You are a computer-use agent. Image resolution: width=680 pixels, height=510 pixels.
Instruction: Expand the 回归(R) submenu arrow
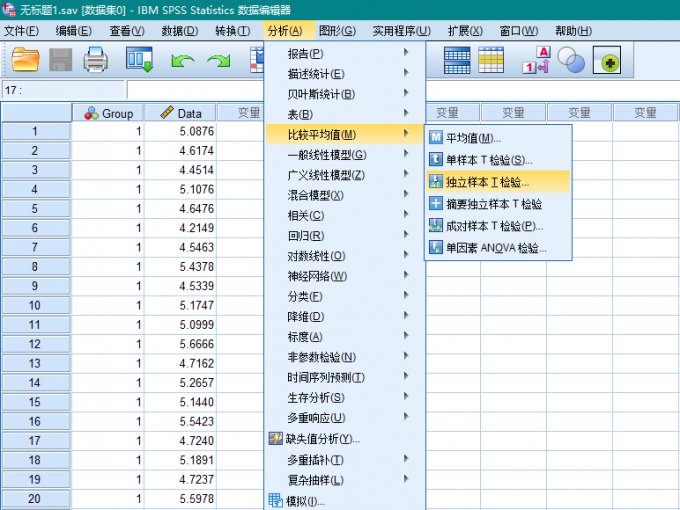(406, 235)
